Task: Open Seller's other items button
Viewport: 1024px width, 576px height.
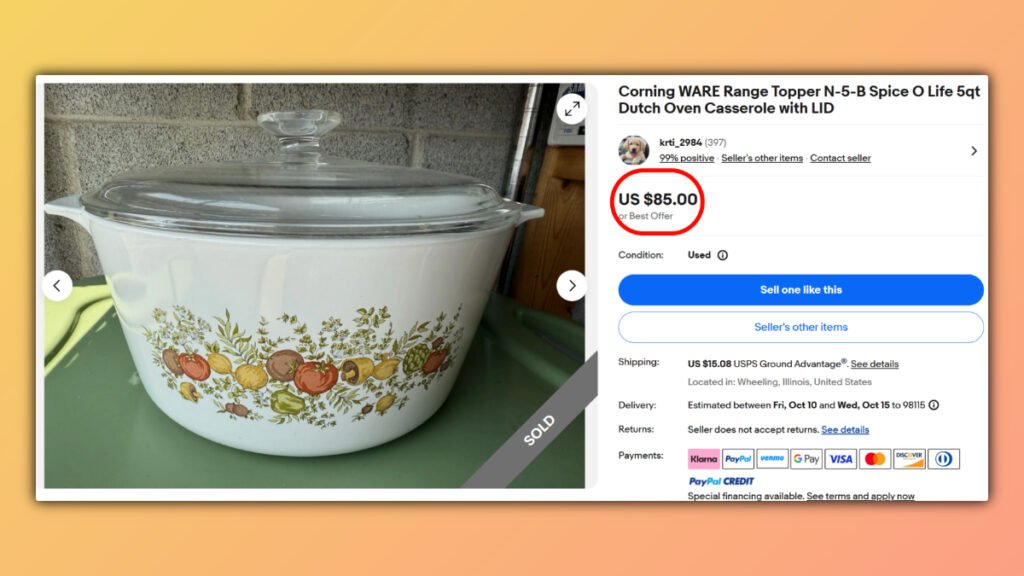Action: (x=800, y=327)
